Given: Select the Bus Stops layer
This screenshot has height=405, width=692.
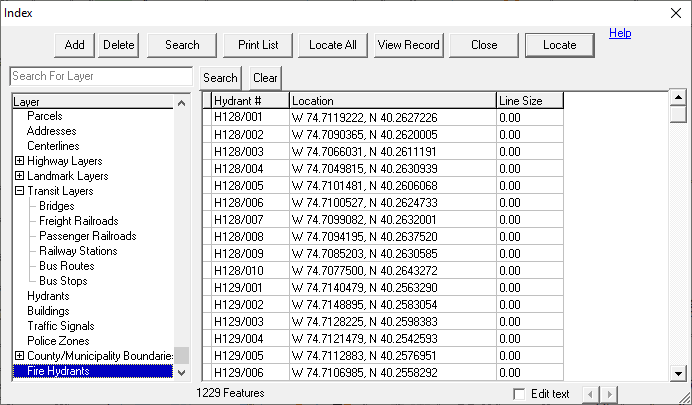Looking at the screenshot, I should click(63, 281).
